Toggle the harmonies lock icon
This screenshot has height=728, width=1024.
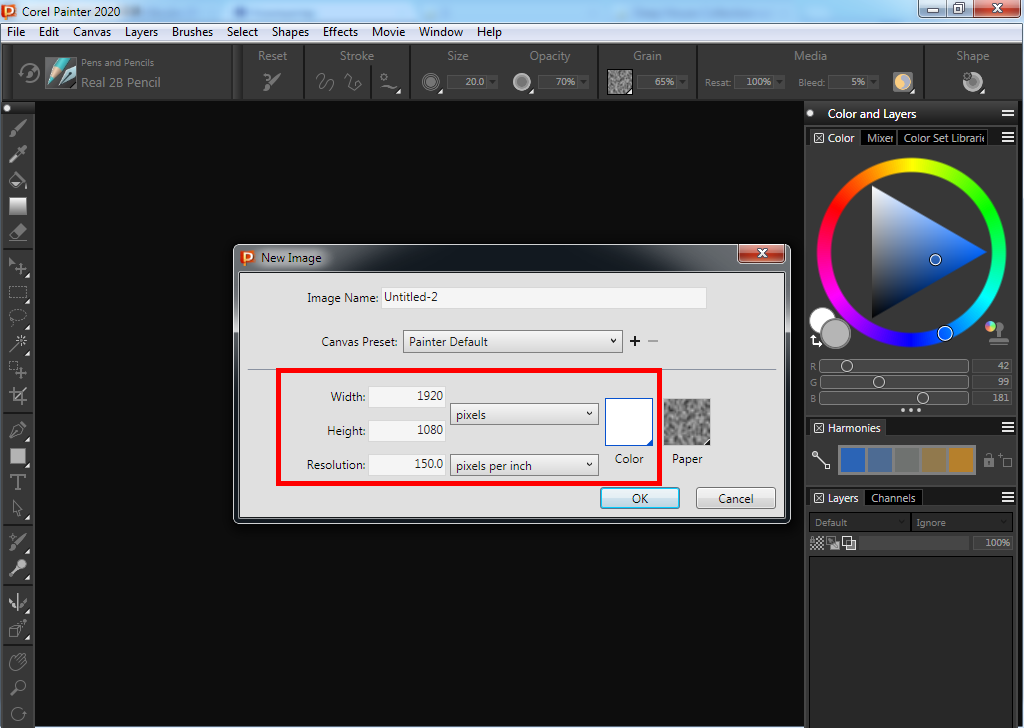pos(989,460)
